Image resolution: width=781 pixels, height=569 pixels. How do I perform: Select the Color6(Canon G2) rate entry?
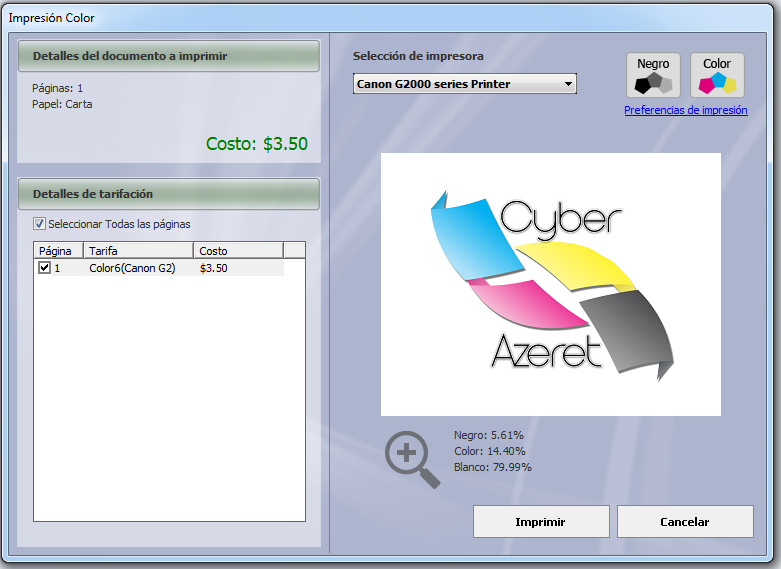[x=132, y=268]
